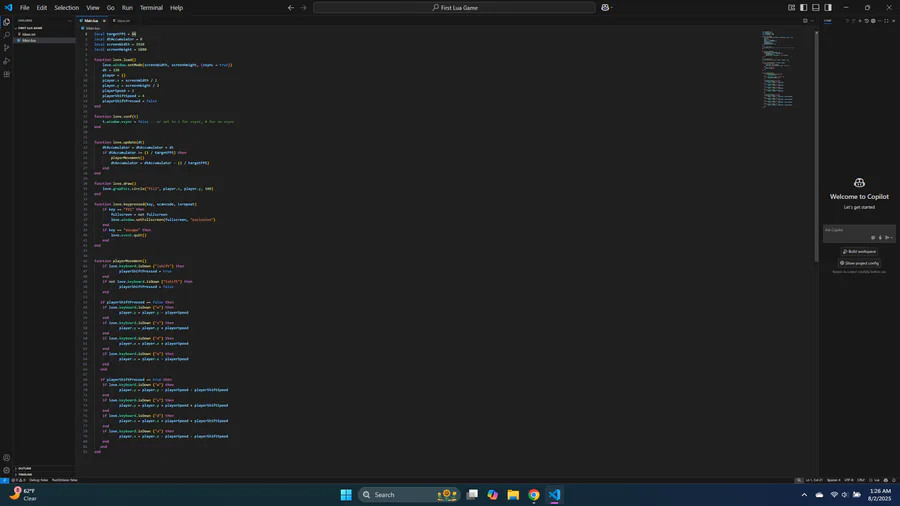Image resolution: width=900 pixels, height=506 pixels.
Task: Open Explorer's more actions ellipsis
Action: pyautogui.click(x=69, y=21)
